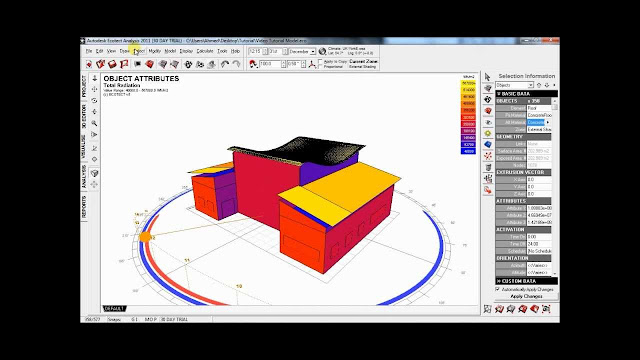Click the blue cube icon in the right panel strip
Viewport: 640px width, 360px height.
pyautogui.click(x=487, y=144)
